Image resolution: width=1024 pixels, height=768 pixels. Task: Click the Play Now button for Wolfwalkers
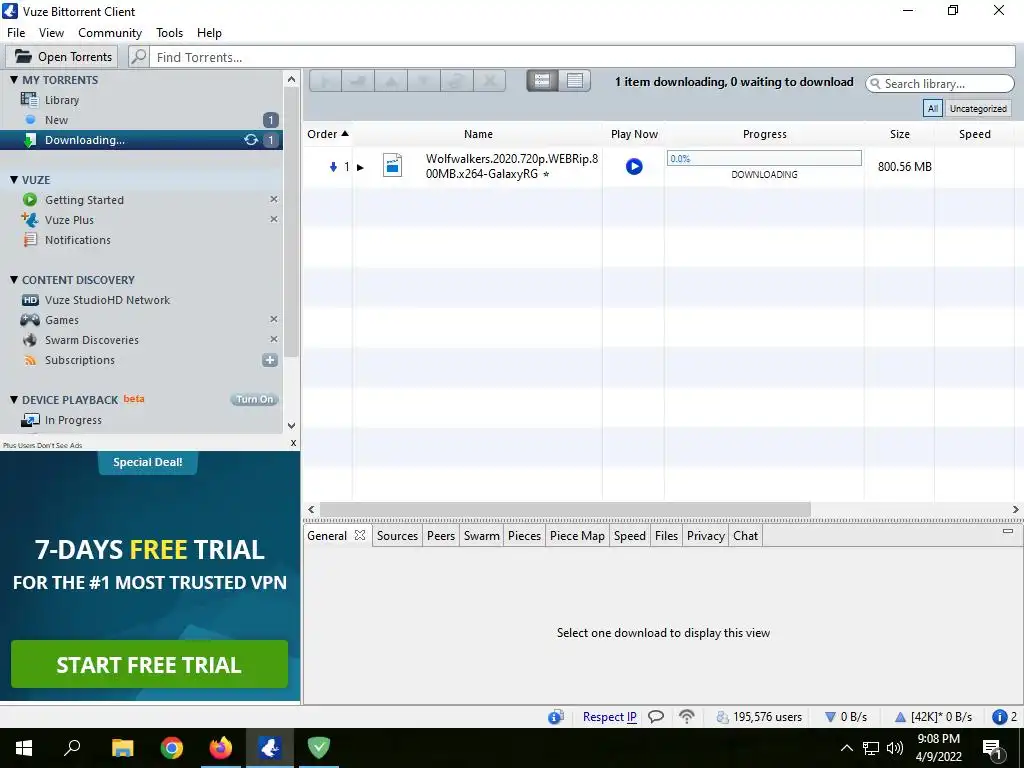tap(633, 167)
